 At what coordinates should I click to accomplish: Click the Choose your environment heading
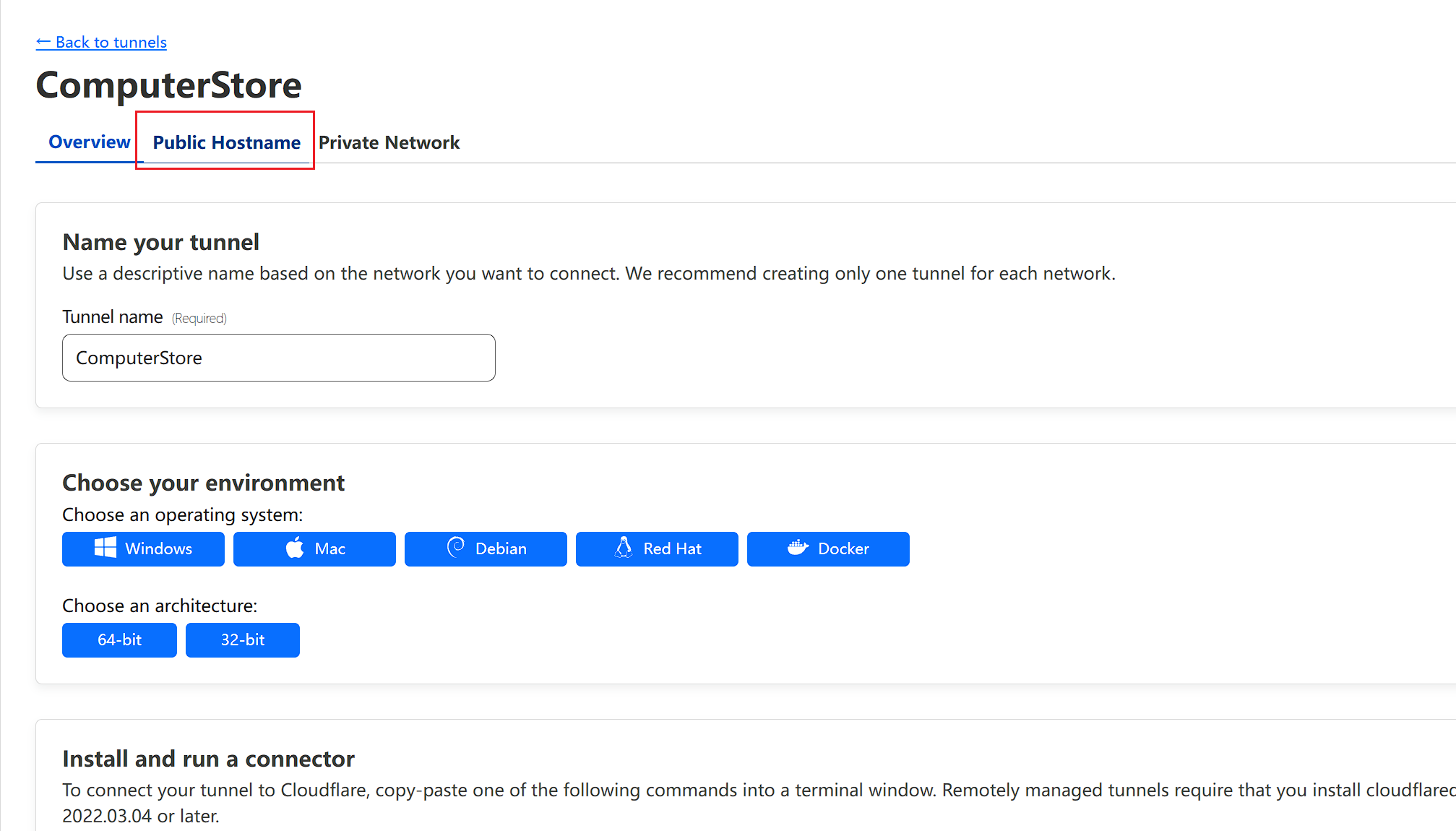pos(203,483)
